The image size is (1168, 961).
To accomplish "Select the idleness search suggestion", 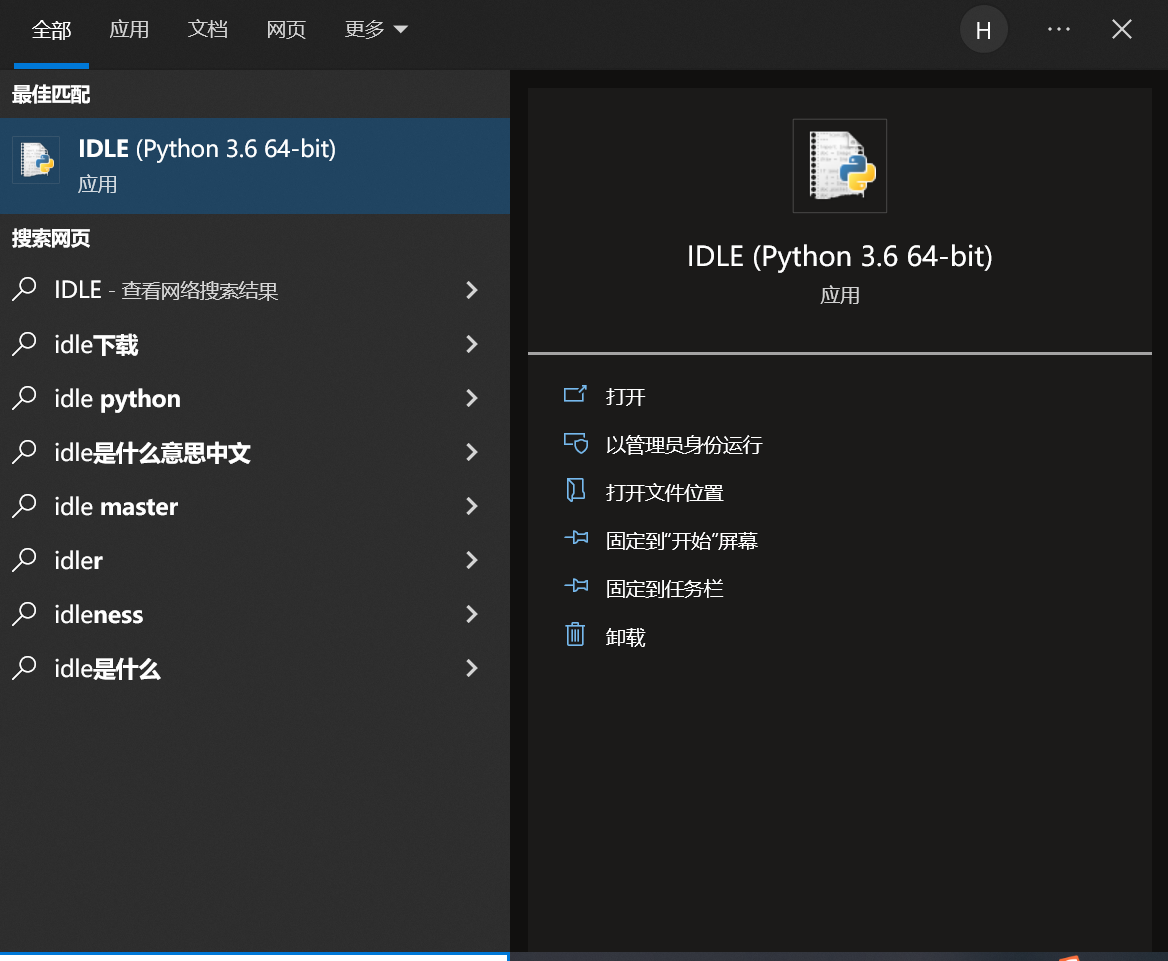I will (x=255, y=614).
